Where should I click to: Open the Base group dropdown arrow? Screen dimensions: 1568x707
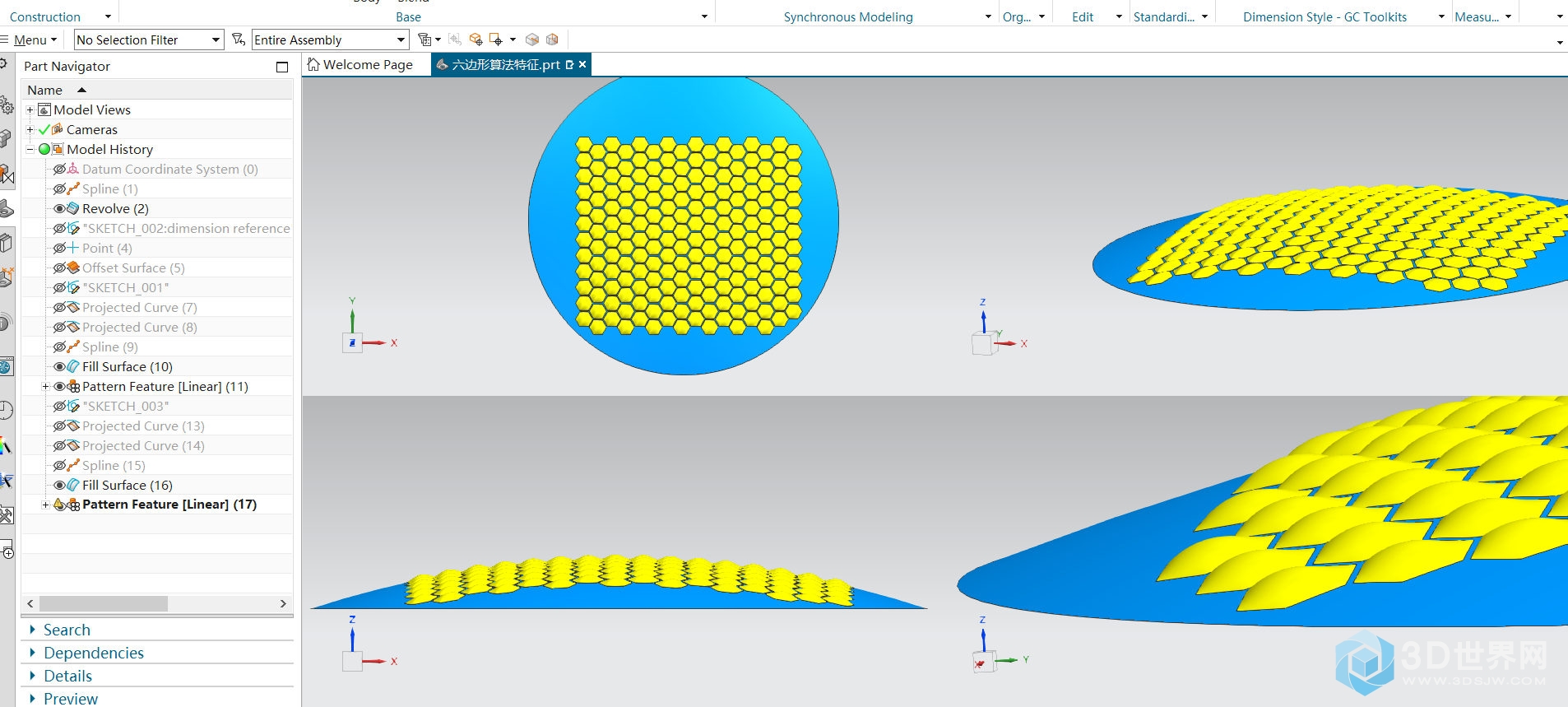coord(704,16)
